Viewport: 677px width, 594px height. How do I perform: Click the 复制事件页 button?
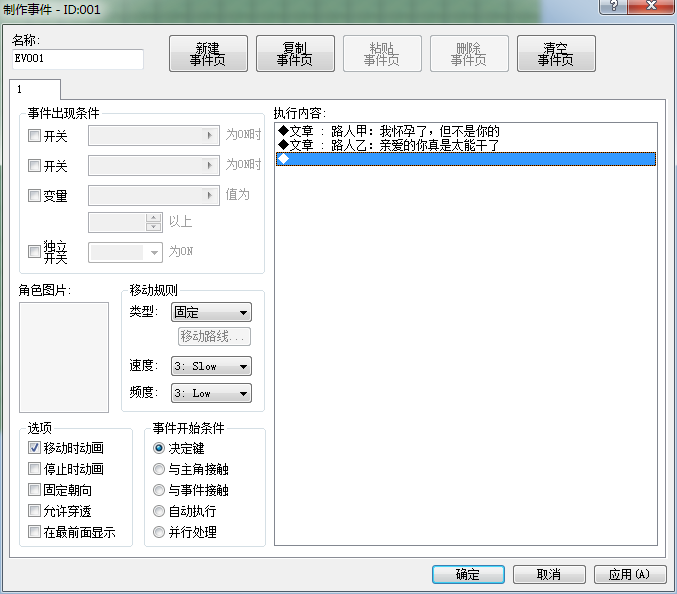tap(295, 54)
